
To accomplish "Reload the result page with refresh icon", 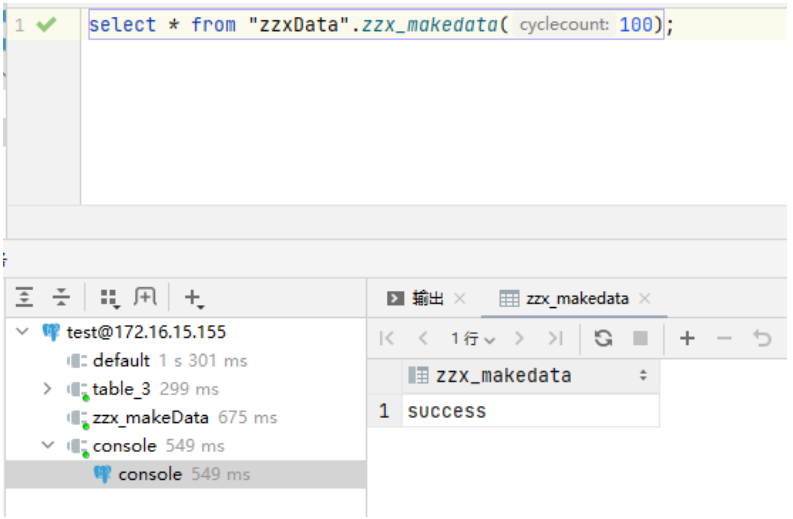I will point(603,338).
